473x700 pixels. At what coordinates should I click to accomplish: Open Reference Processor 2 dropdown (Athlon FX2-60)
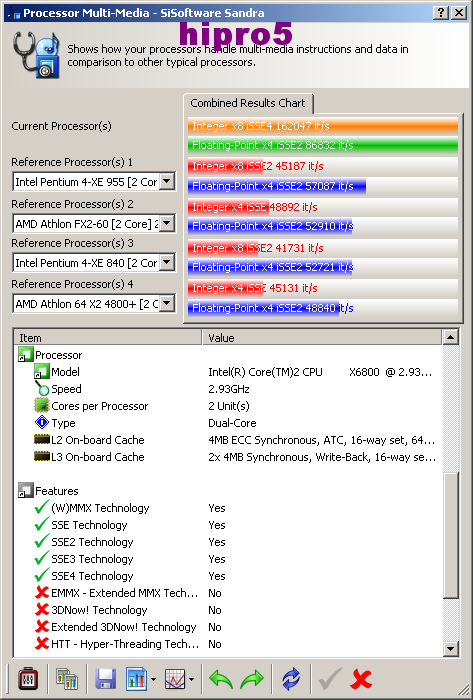(166, 223)
